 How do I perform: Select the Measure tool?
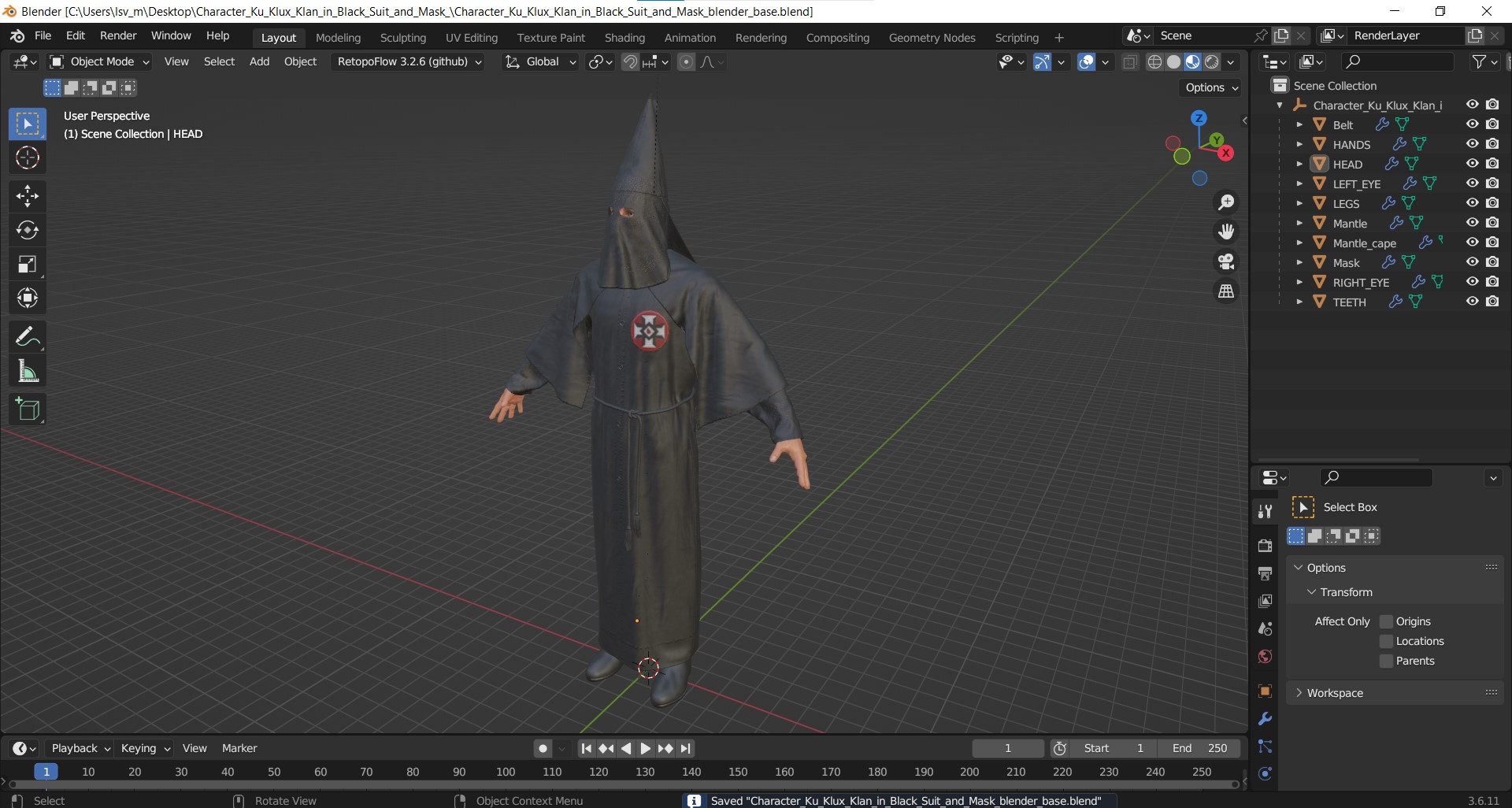click(x=28, y=371)
